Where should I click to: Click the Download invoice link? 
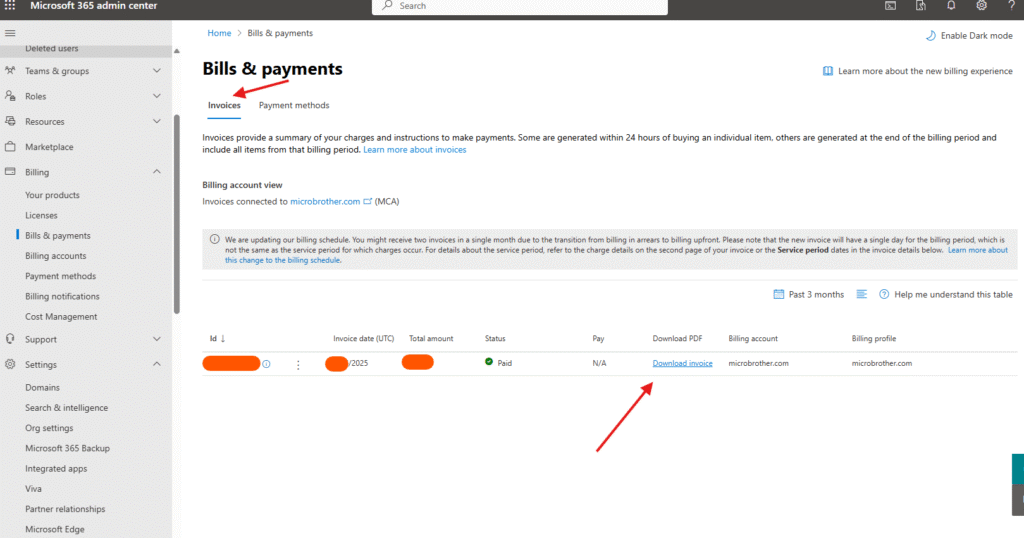[x=682, y=363]
